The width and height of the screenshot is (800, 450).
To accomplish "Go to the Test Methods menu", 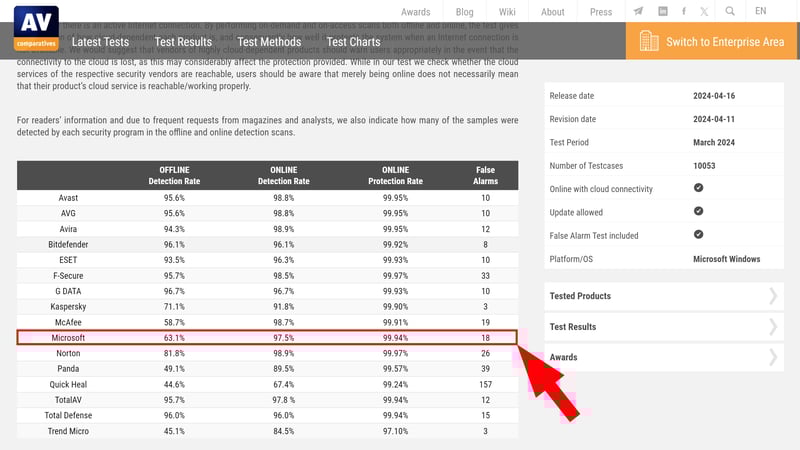I will (x=269, y=42).
